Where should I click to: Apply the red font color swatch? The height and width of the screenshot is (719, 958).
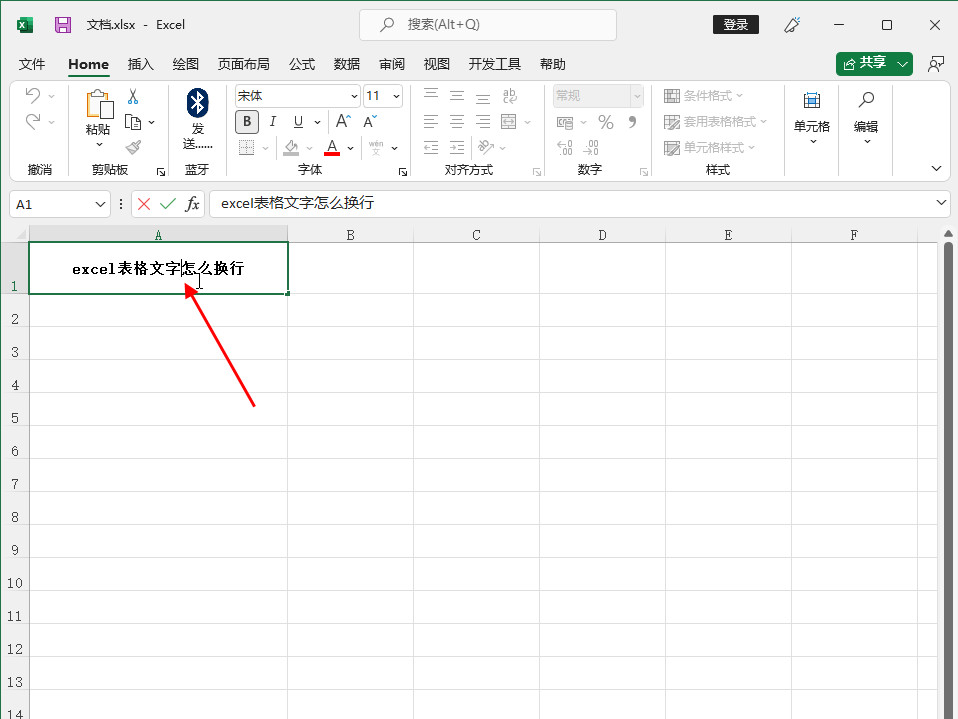coord(332,148)
